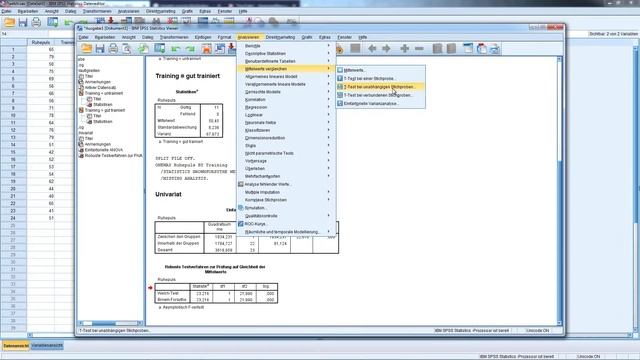The height and width of the screenshot is (360, 640).
Task: Print output via Viewer toolbar printer icon
Action: (x=113, y=49)
